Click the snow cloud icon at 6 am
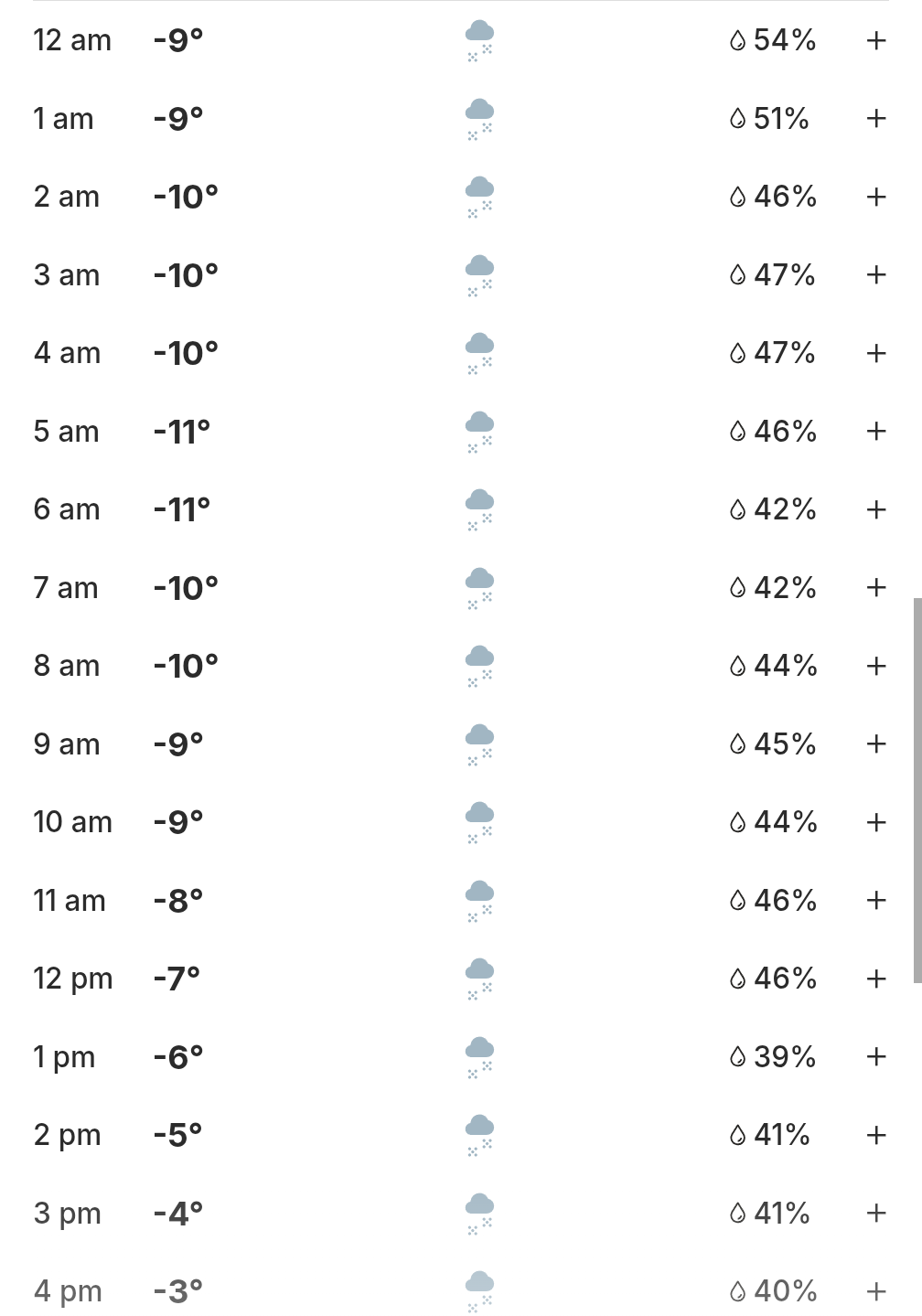The image size is (922, 1316). (x=479, y=510)
